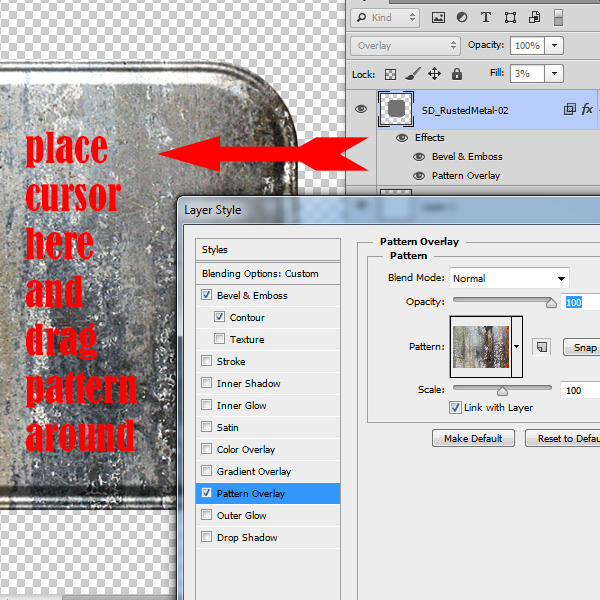Click lock position move icon
The image size is (600, 600).
click(x=434, y=73)
